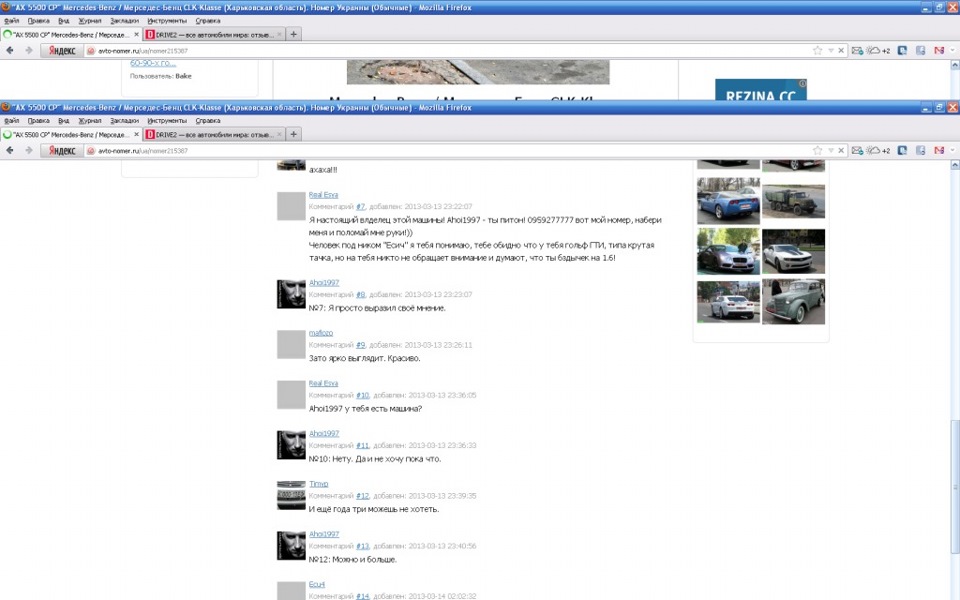Stop page loading in the upper window
Viewport: 960px width, 600px height.
point(841,50)
